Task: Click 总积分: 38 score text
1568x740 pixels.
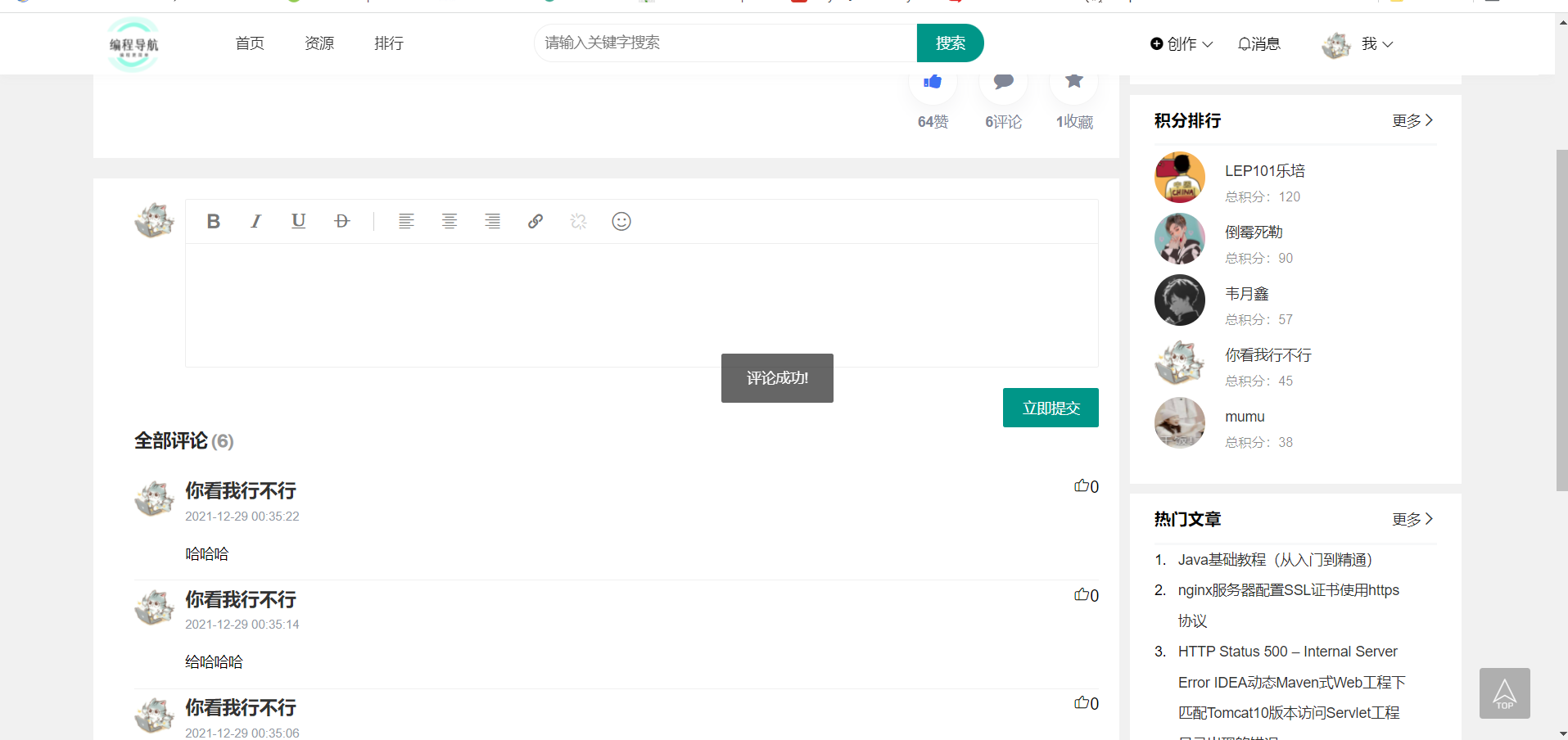Action: pyautogui.click(x=1259, y=442)
